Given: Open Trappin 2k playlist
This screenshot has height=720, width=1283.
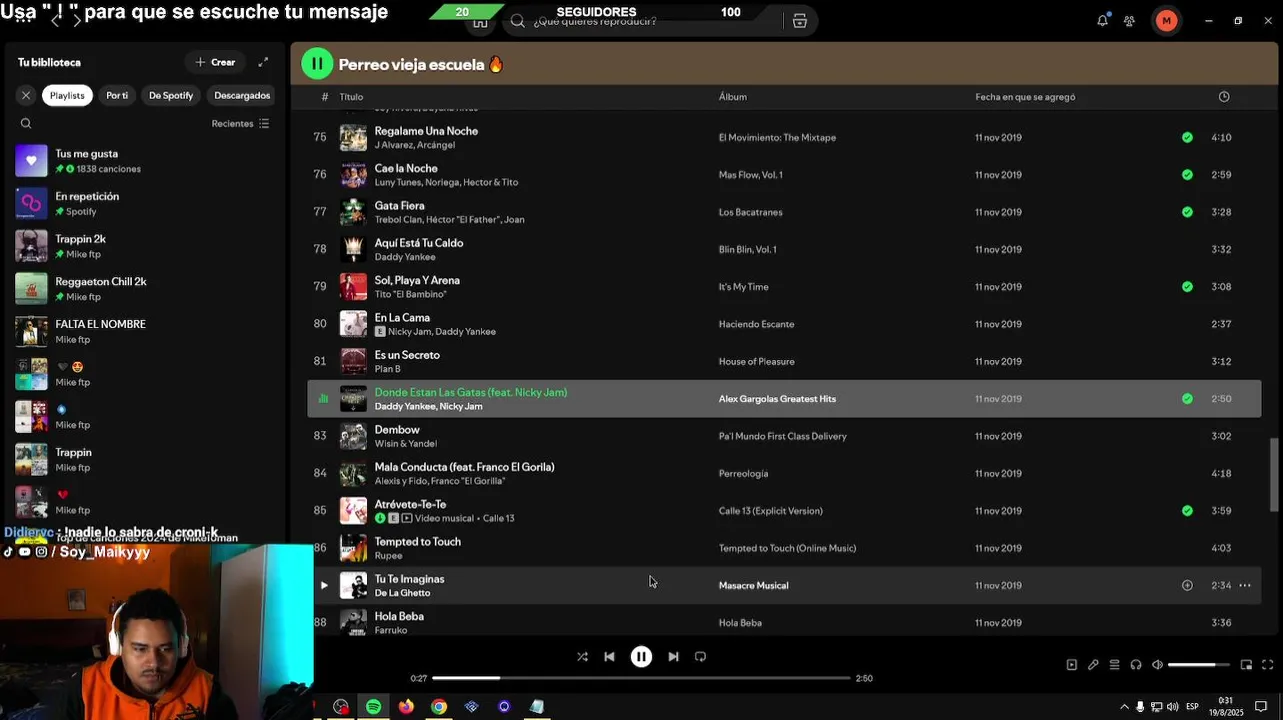Looking at the screenshot, I should [143, 246].
